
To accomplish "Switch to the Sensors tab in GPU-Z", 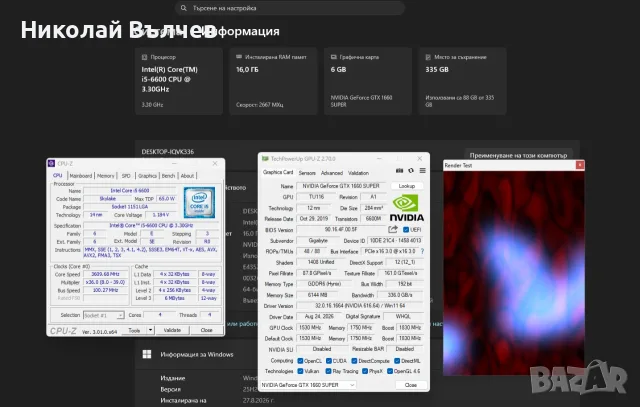I will coord(307,173).
